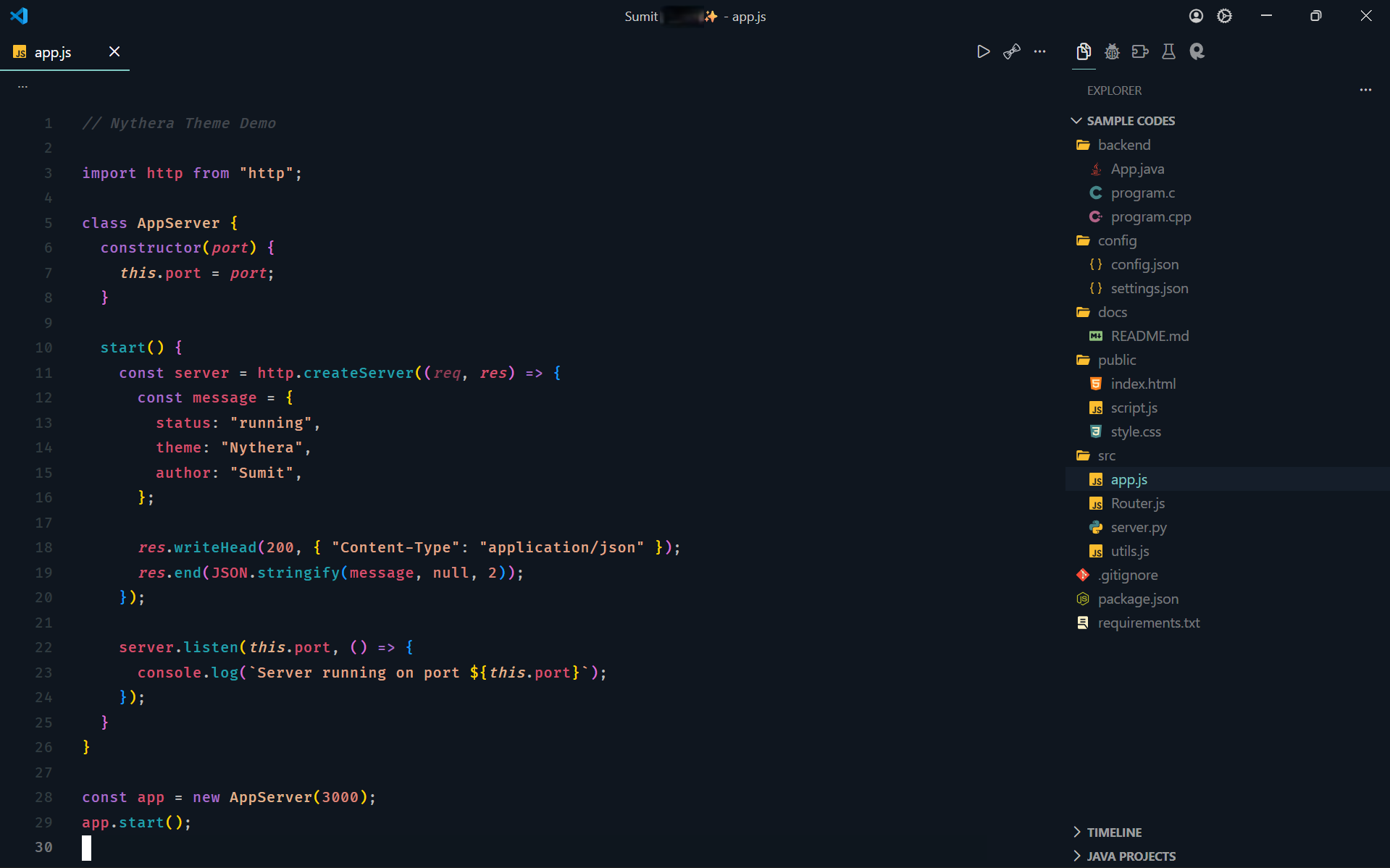Expand the JAVA PROJECTS section
This screenshot has width=1390, height=868.
(1228, 856)
